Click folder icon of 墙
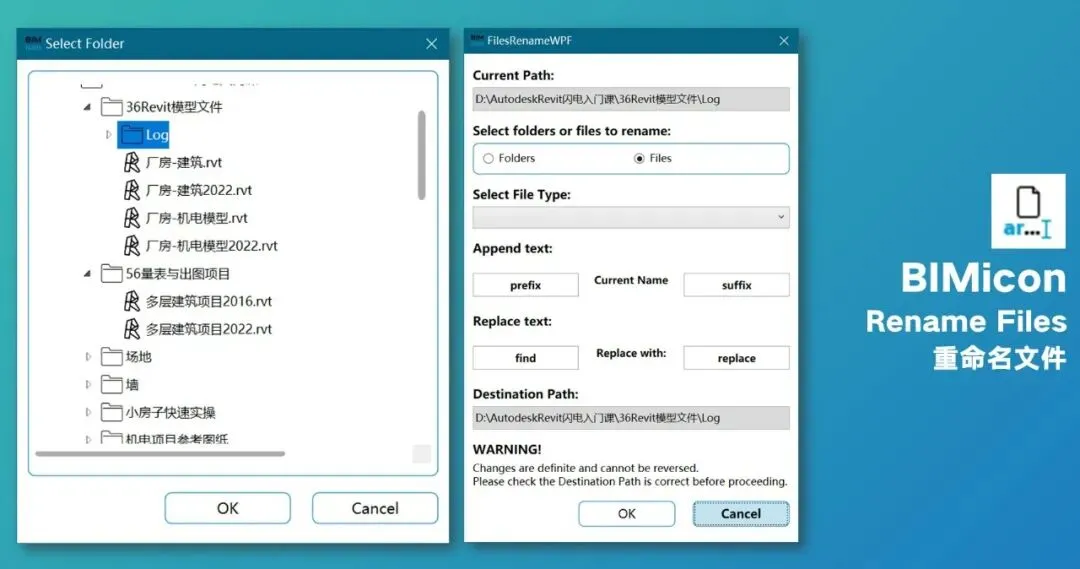Image resolution: width=1080 pixels, height=569 pixels. click(x=112, y=384)
